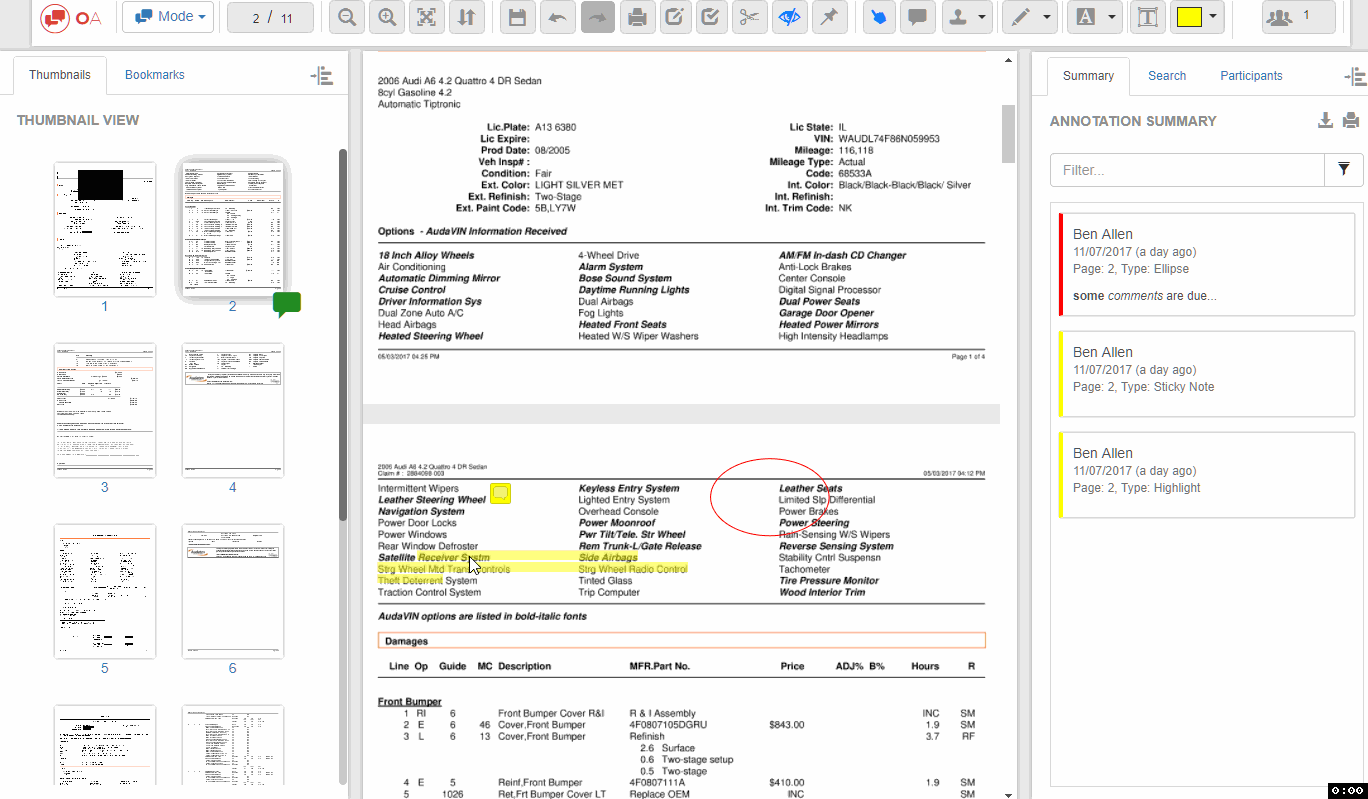
Task: Select the text highlight A tool
Action: coord(1087,17)
